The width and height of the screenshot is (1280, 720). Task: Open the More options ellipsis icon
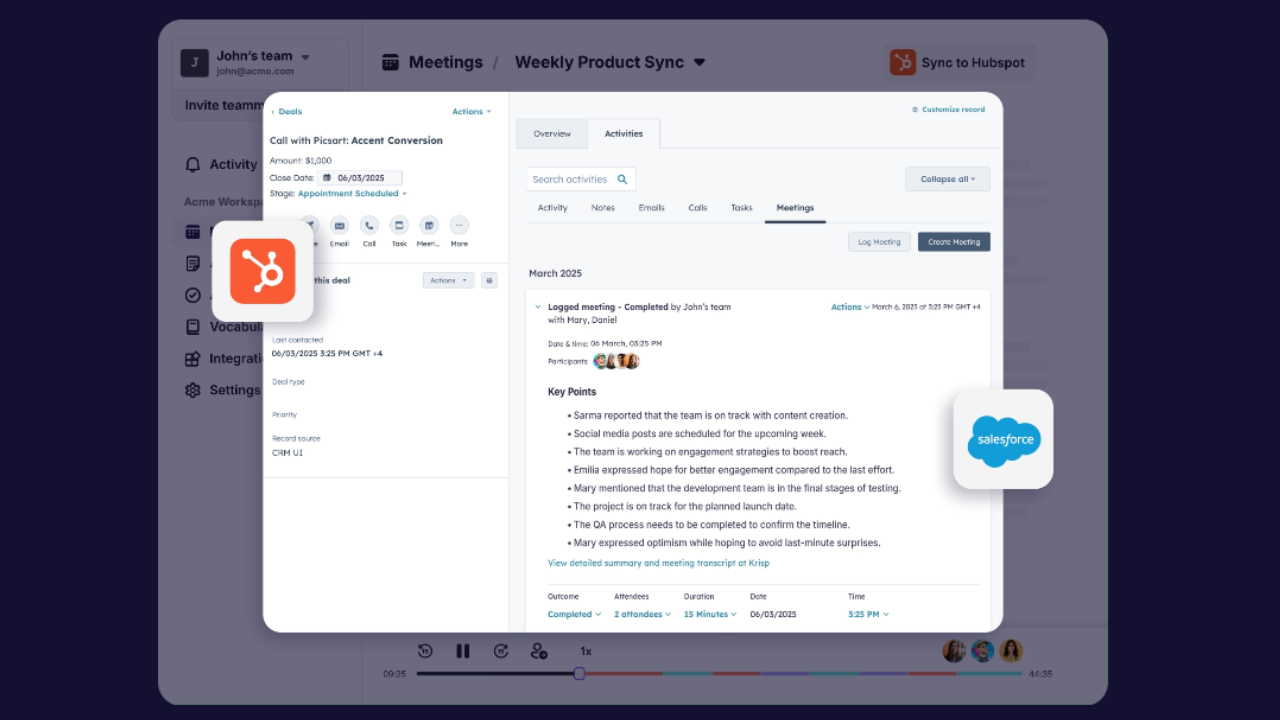459,226
